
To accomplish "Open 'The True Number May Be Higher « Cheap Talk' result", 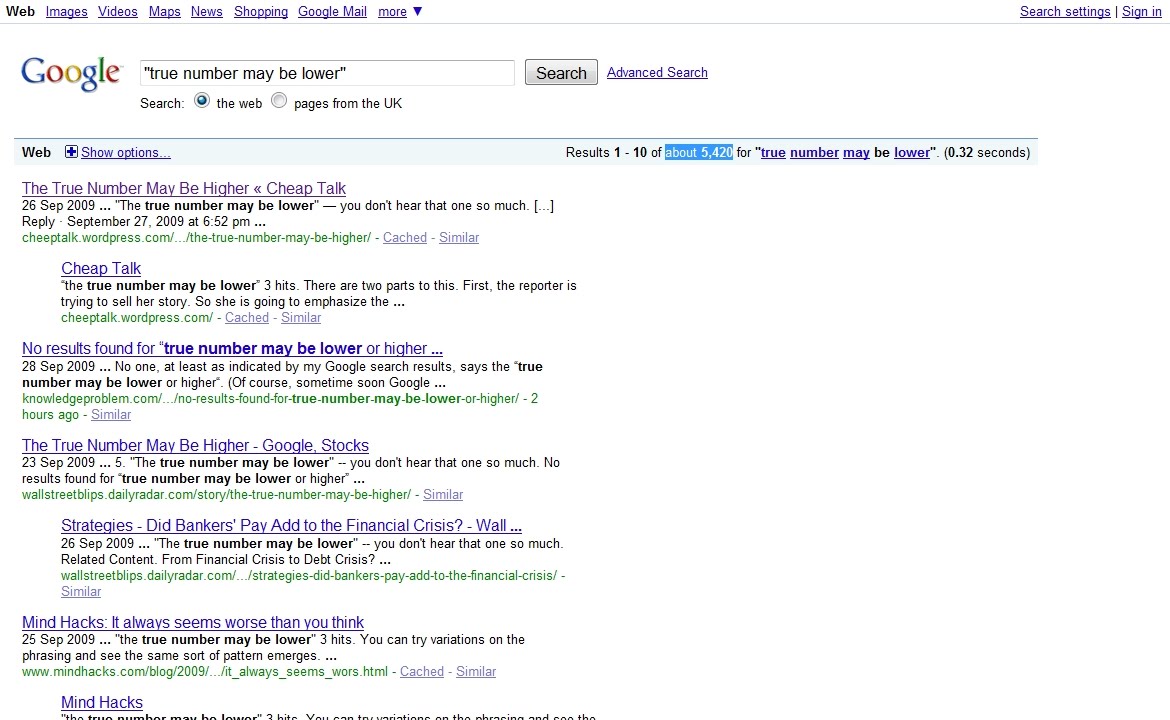I will (x=184, y=188).
